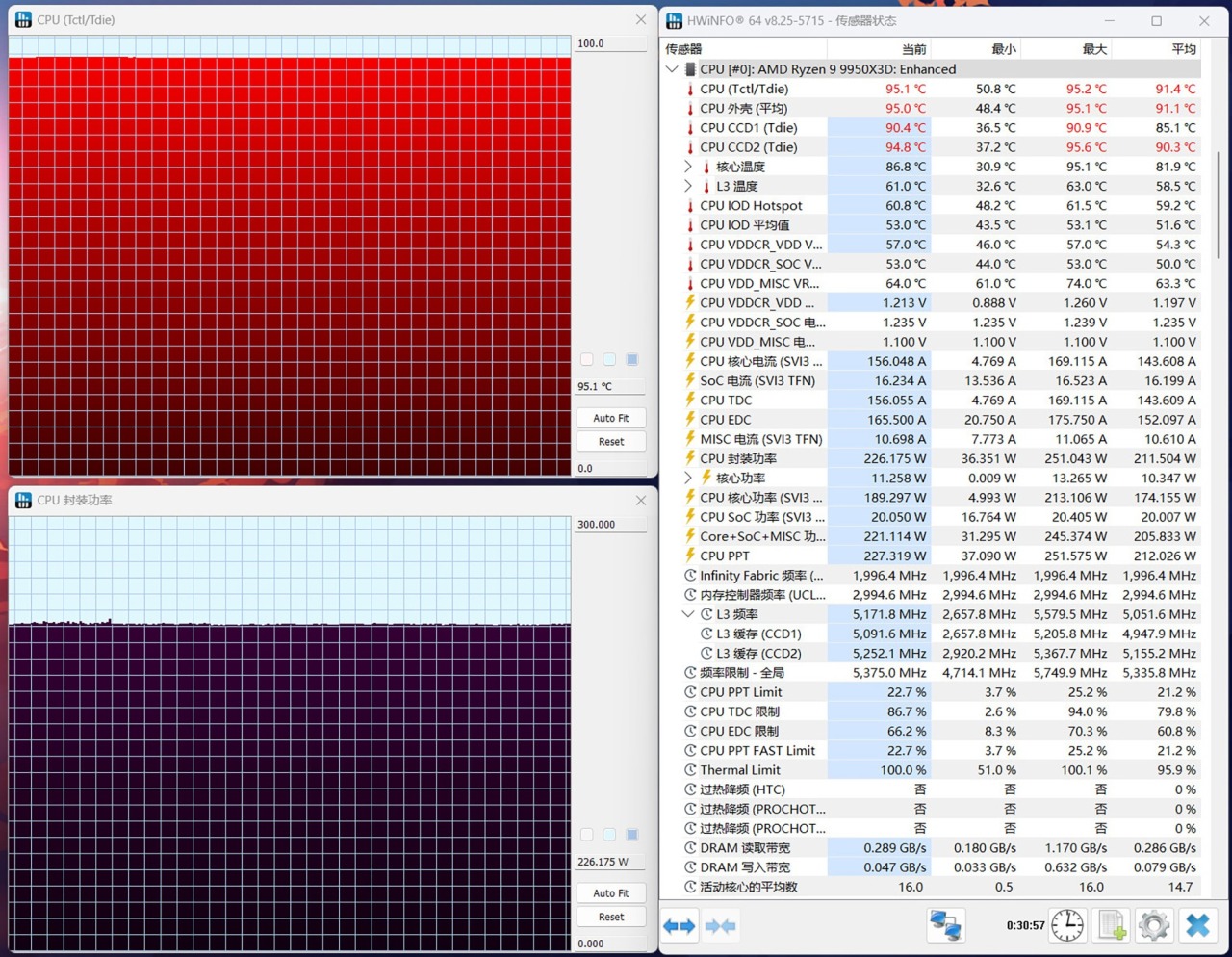Click the clock icon to reset elapsed time
Viewport: 1232px width, 957px height.
[1067, 925]
